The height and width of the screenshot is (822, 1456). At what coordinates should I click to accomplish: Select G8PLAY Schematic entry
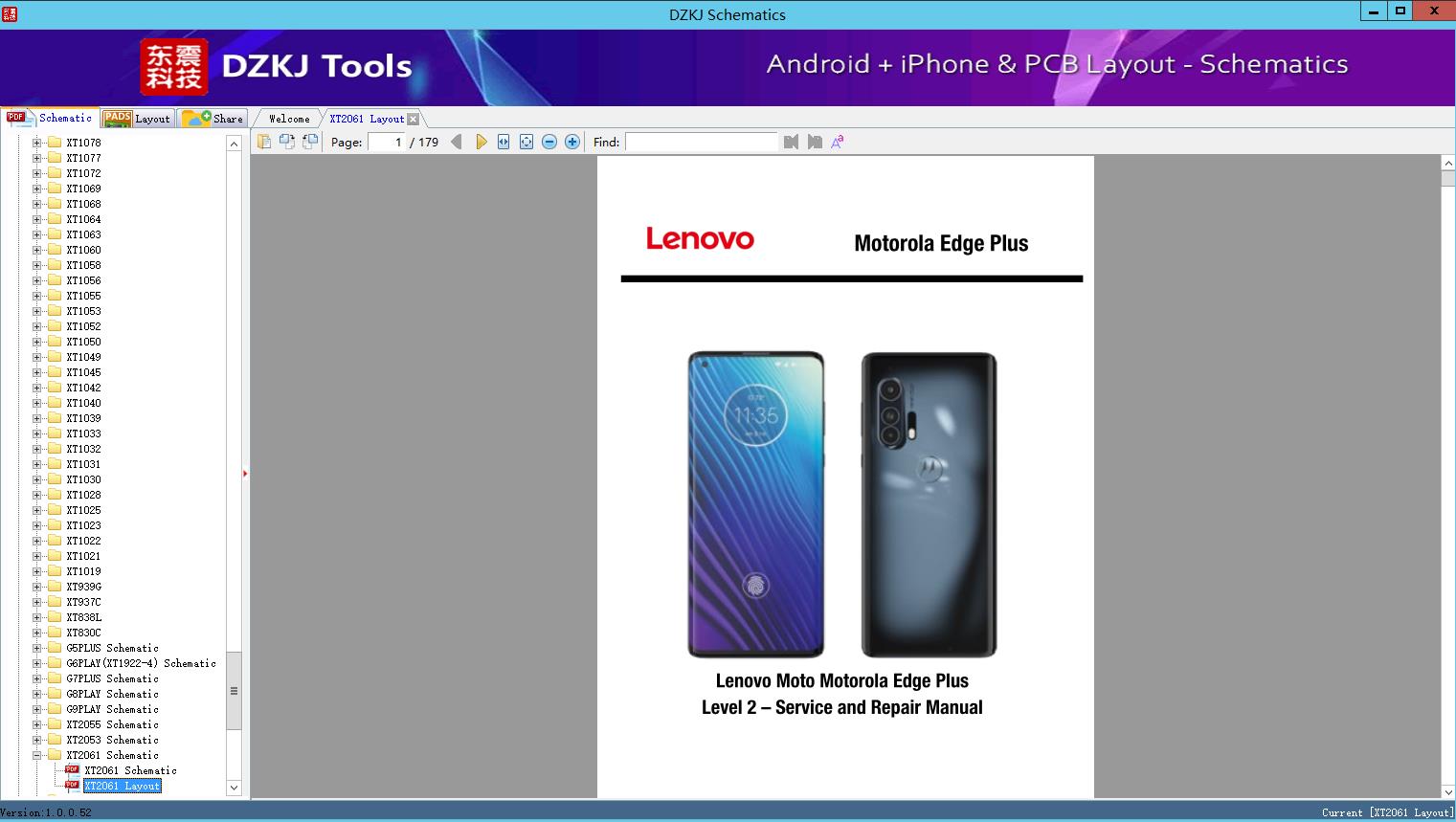[112, 694]
